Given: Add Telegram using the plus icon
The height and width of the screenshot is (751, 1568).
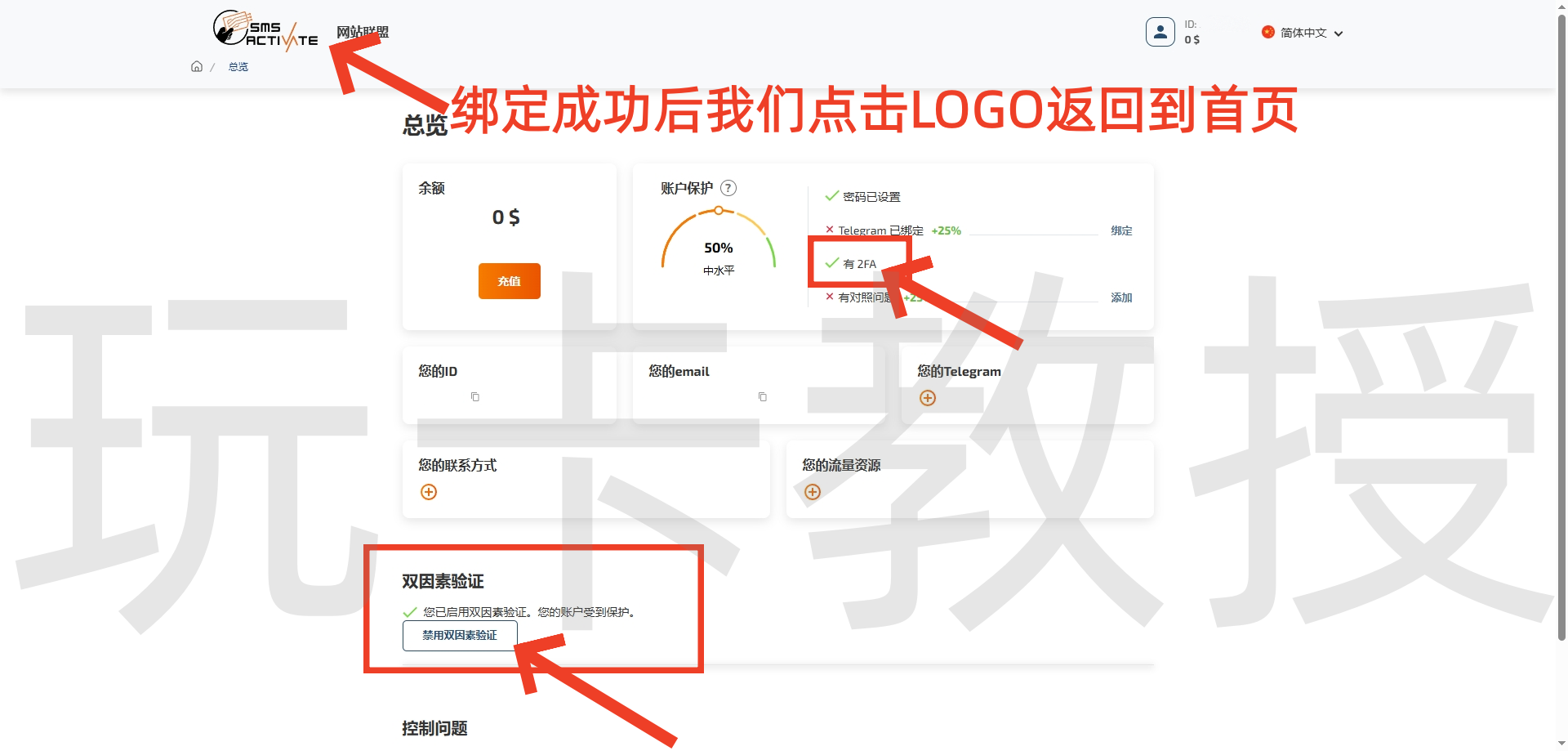Looking at the screenshot, I should (927, 398).
